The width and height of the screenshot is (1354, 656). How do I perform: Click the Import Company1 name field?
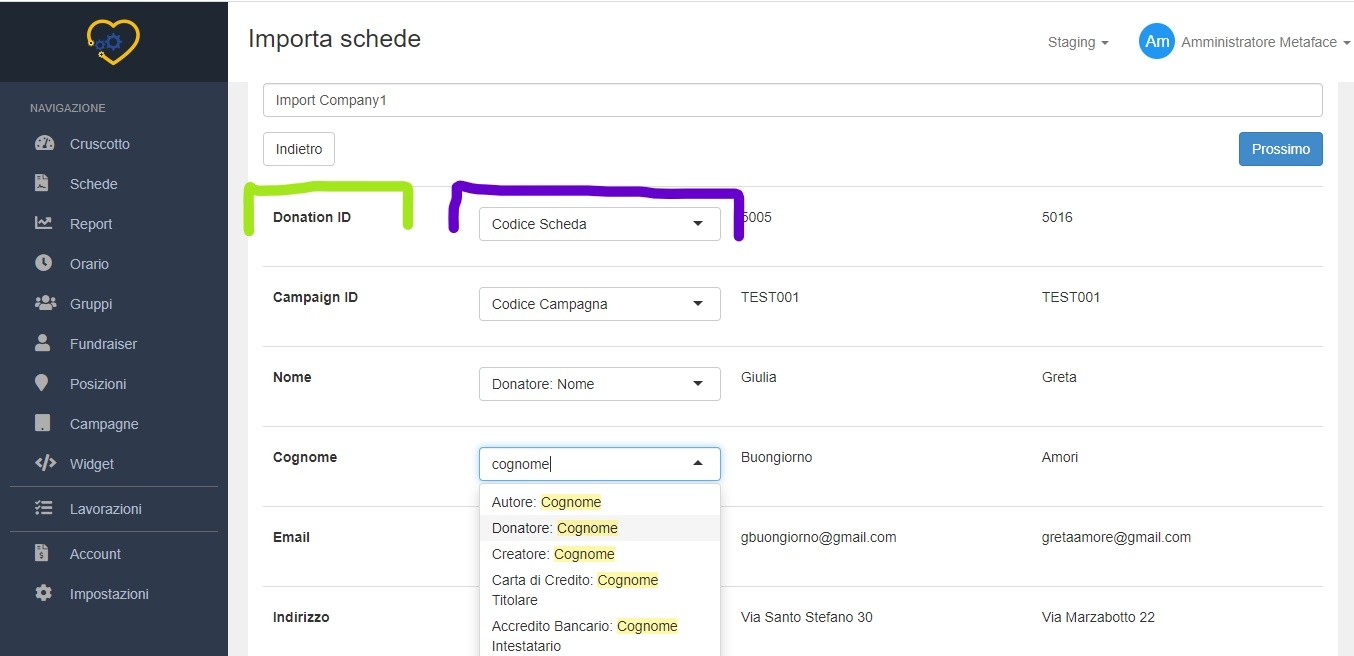point(792,100)
